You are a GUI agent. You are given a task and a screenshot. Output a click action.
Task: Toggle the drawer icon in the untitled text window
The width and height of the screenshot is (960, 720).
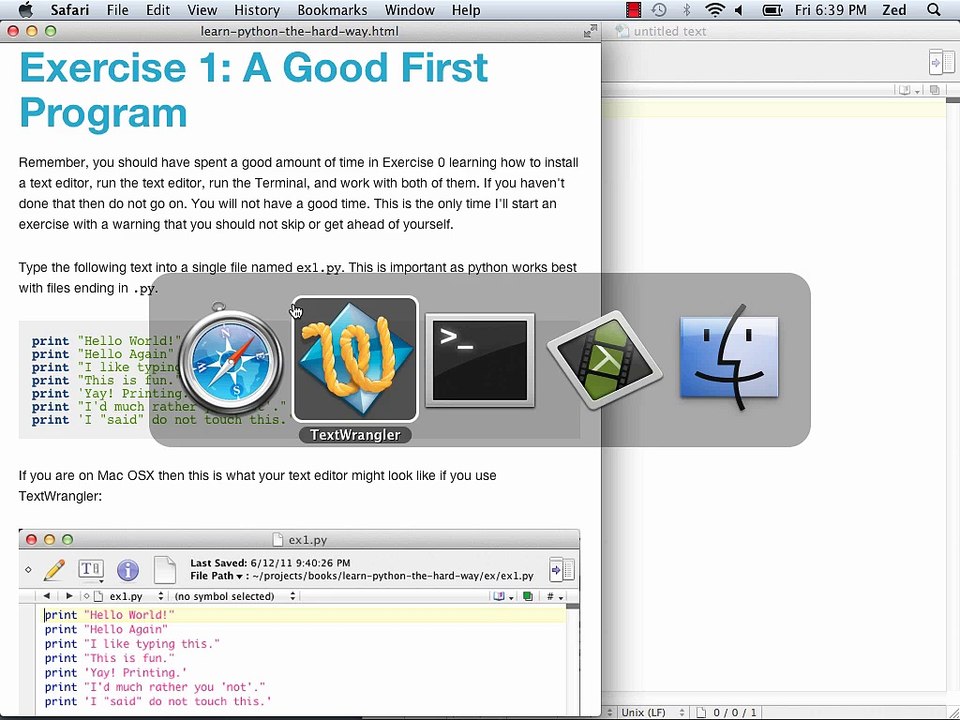tap(942, 62)
